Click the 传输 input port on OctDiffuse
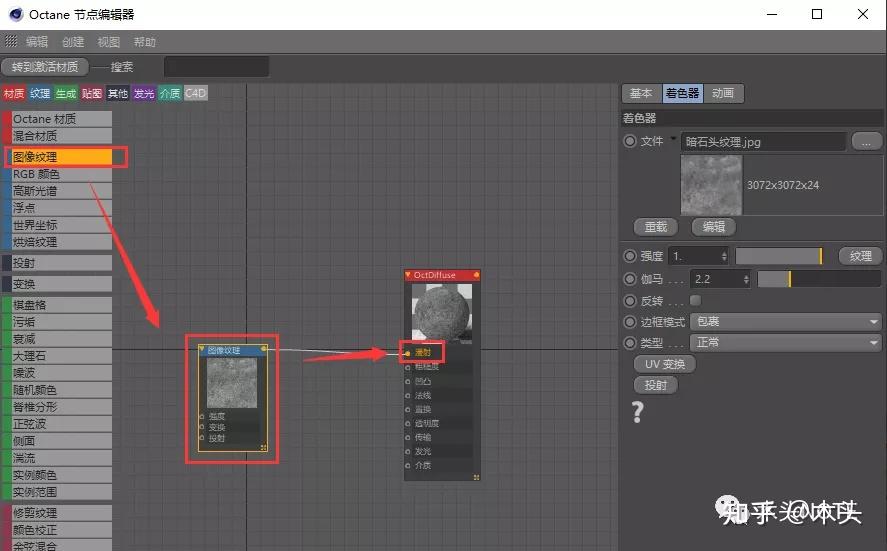The width and height of the screenshot is (887, 551). coord(407,437)
